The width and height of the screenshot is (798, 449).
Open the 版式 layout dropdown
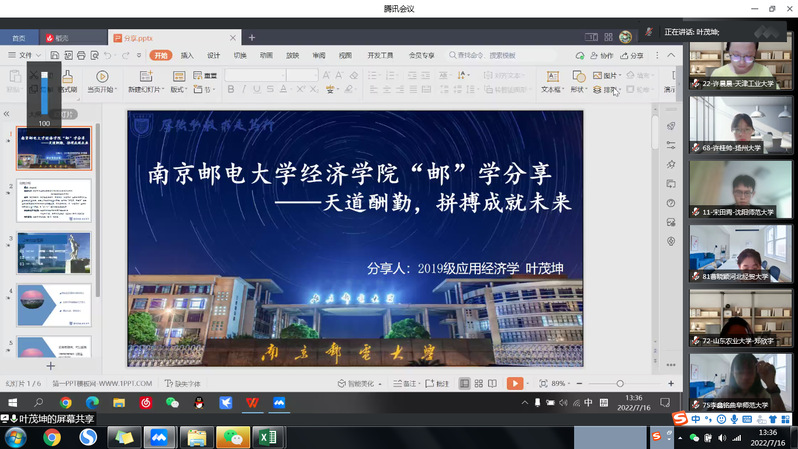(179, 89)
